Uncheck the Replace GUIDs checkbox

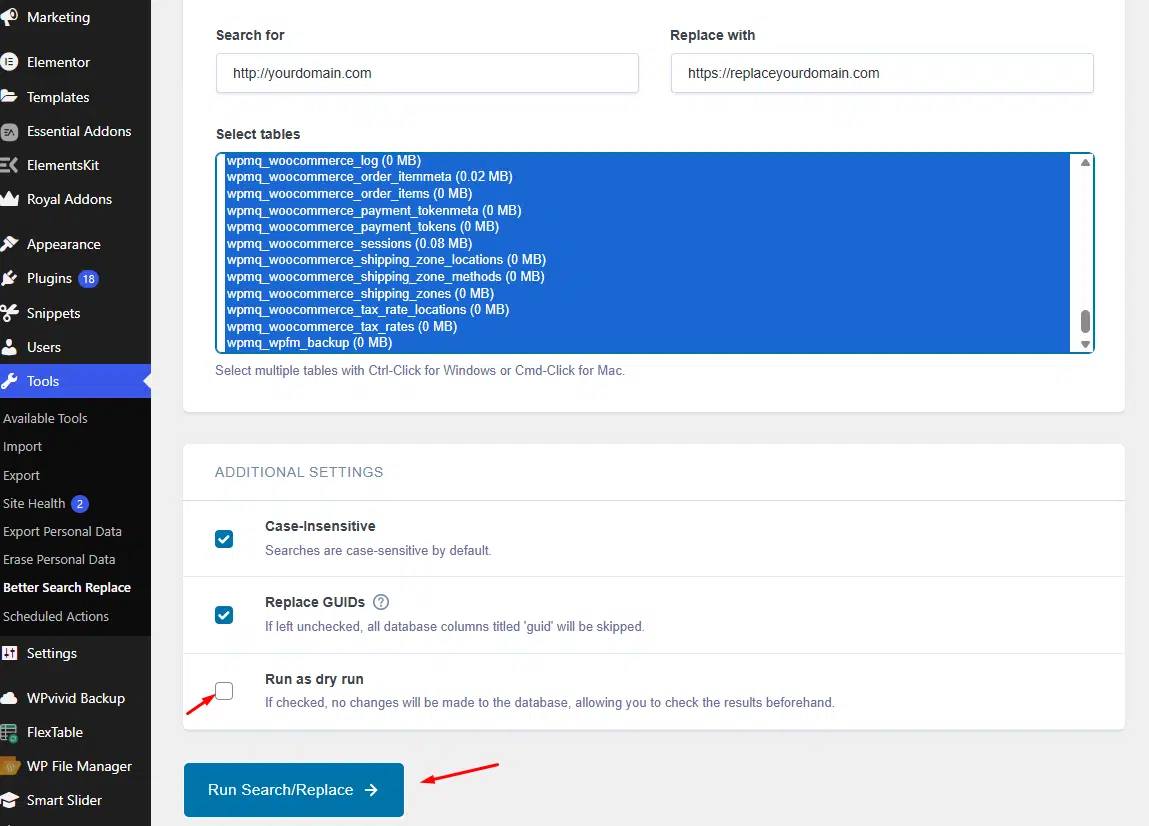pyautogui.click(x=224, y=615)
